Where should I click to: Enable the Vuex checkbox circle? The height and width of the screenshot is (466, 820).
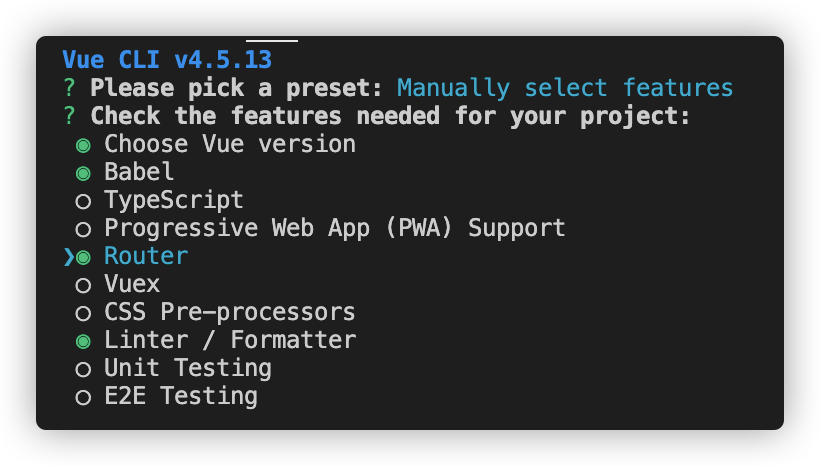[83, 285]
